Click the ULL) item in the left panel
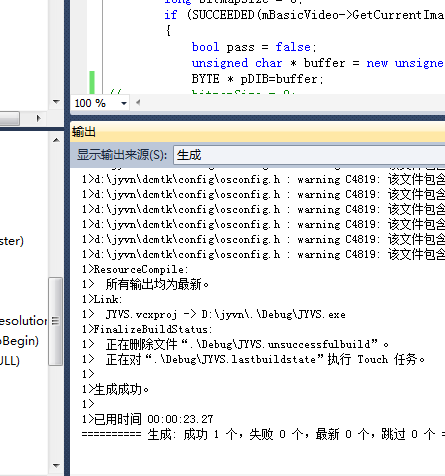 (10, 361)
